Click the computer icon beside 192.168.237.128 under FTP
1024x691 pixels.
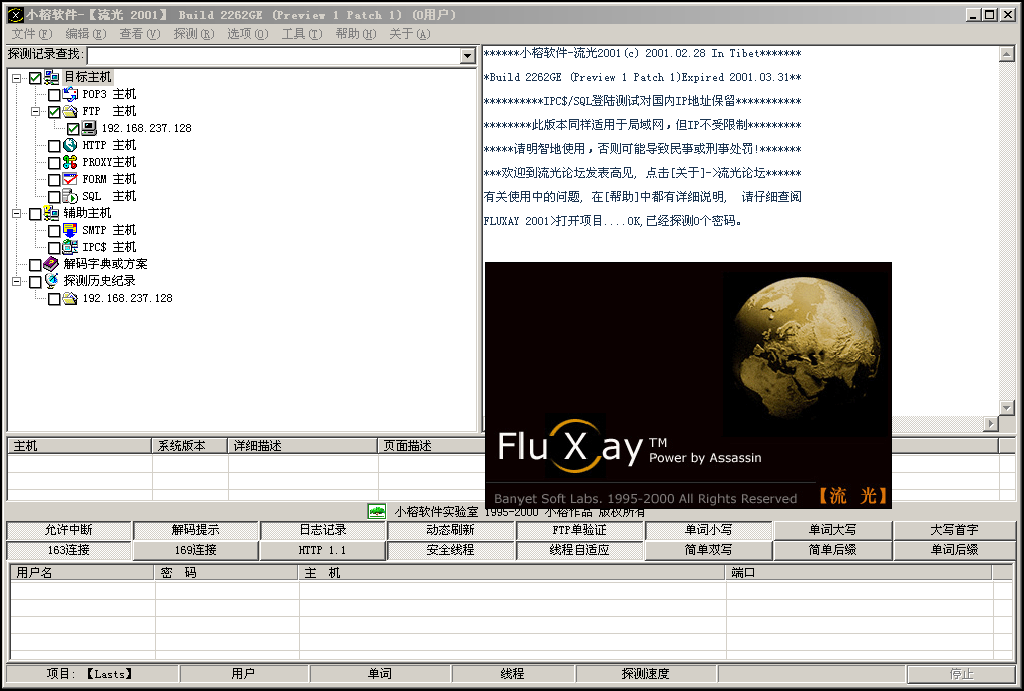89,128
